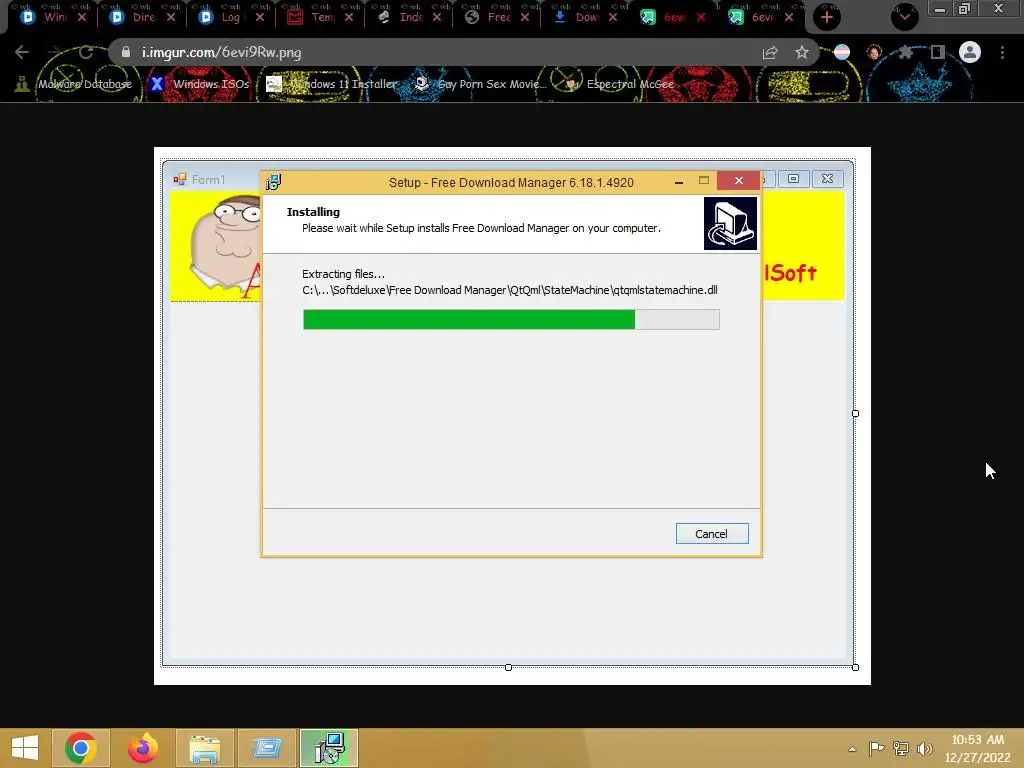The width and height of the screenshot is (1024, 768).
Task: Click the installer computer graphic
Action: click(x=730, y=223)
